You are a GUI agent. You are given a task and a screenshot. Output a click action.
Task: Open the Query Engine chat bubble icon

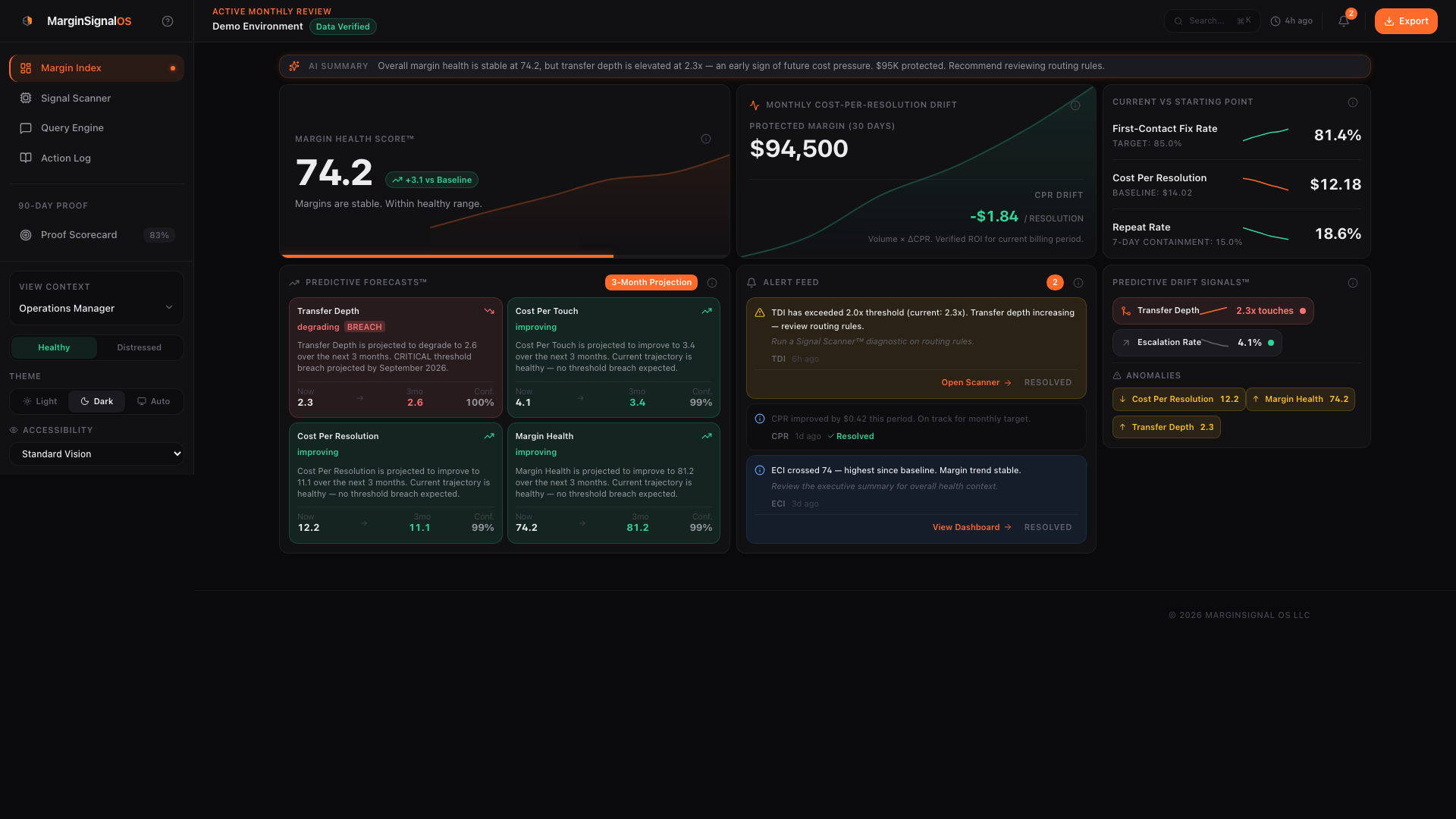click(25, 127)
